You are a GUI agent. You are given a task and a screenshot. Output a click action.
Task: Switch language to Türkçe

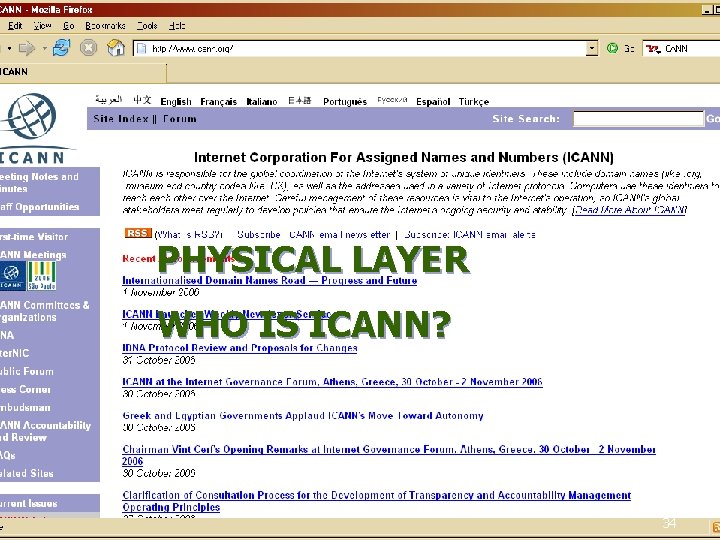click(x=473, y=101)
